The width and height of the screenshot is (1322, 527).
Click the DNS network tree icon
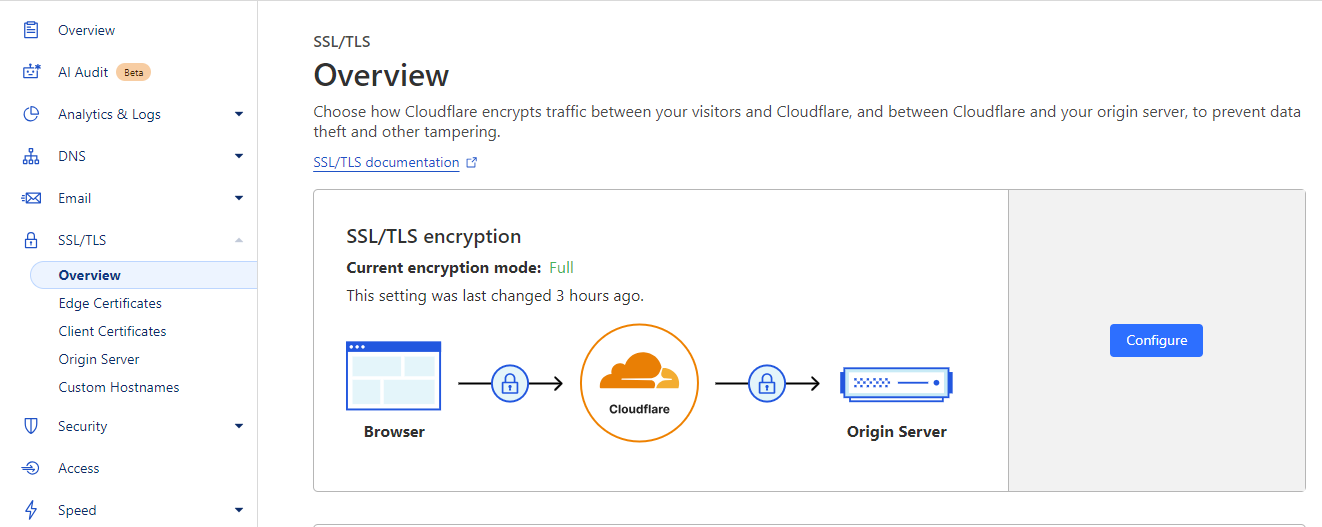(31, 156)
